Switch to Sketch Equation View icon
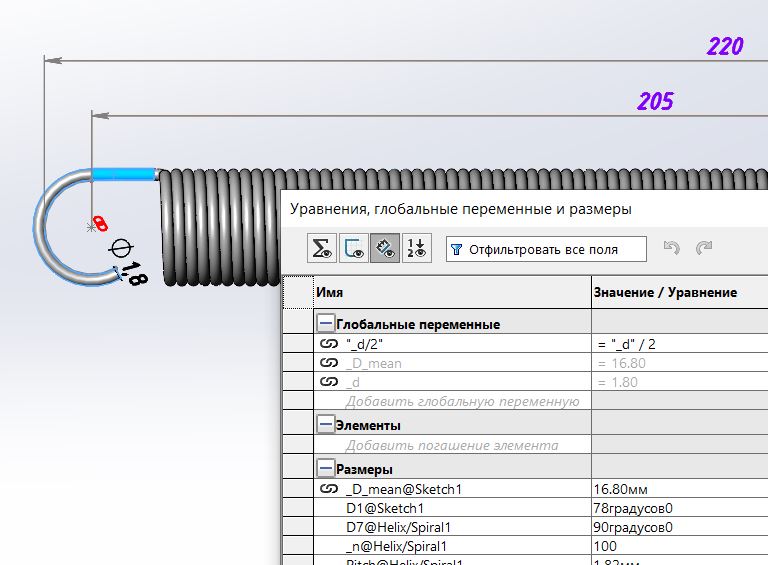Image resolution: width=768 pixels, height=565 pixels. coord(352,249)
